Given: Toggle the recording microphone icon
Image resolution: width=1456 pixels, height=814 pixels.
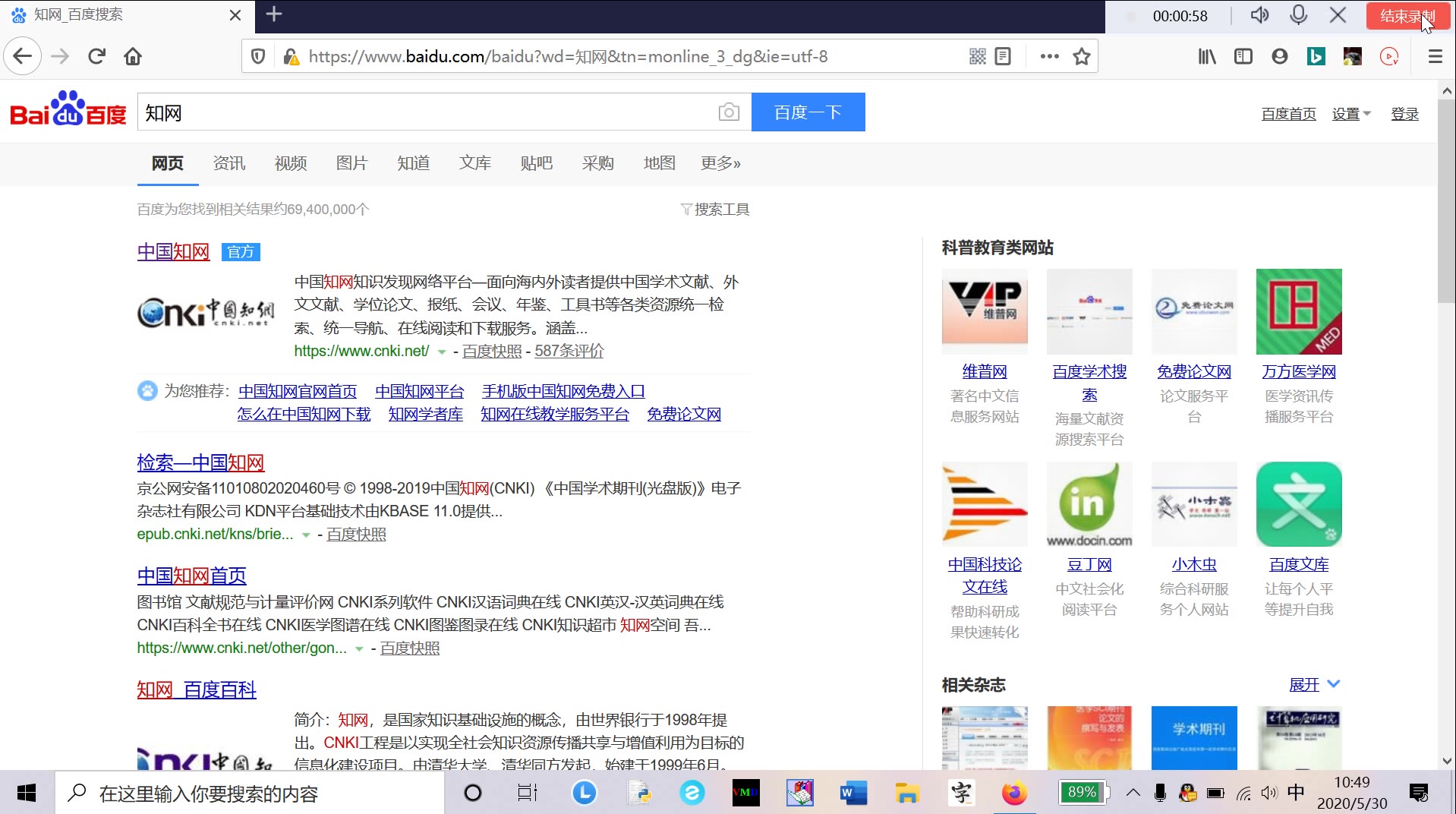Looking at the screenshot, I should 1299,15.
